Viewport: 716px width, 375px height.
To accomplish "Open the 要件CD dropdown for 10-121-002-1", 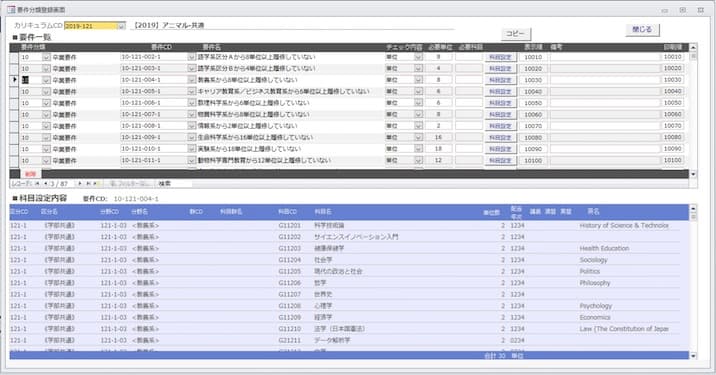I will point(191,57).
